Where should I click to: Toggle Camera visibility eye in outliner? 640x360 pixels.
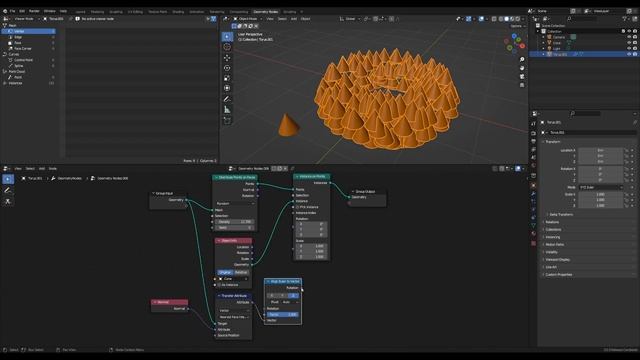pyautogui.click(x=629, y=37)
